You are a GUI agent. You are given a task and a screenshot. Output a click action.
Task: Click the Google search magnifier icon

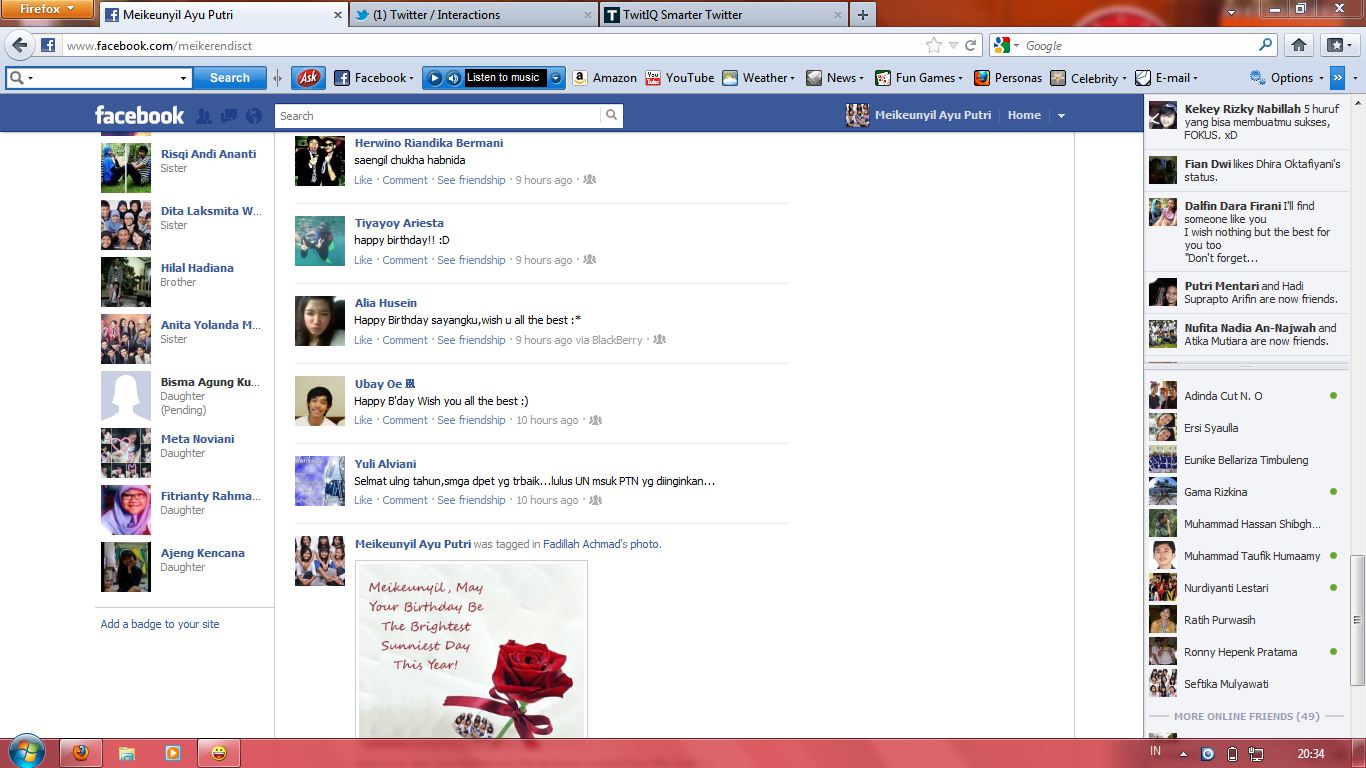(x=1266, y=45)
